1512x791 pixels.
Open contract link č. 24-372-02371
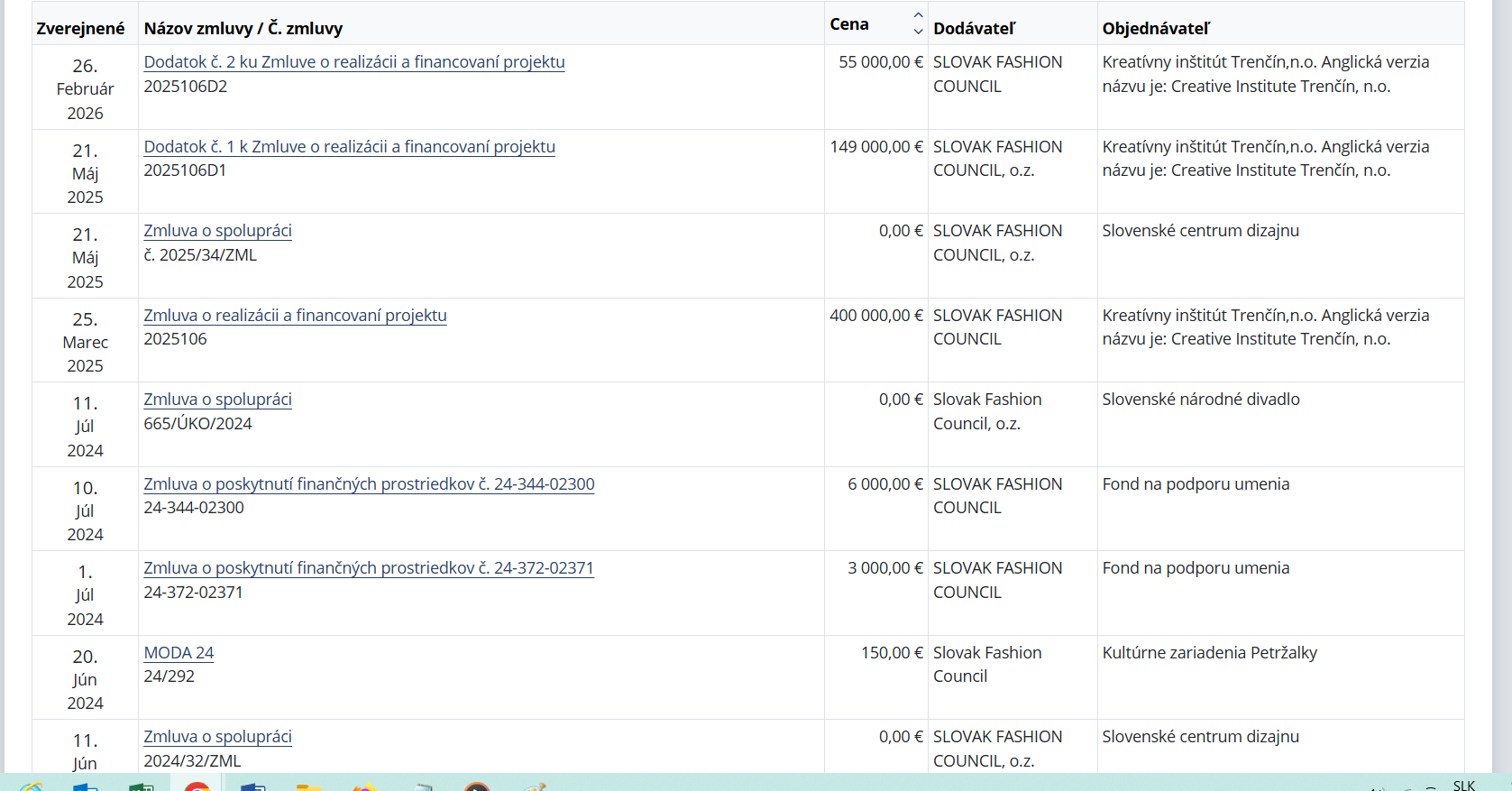(x=369, y=568)
